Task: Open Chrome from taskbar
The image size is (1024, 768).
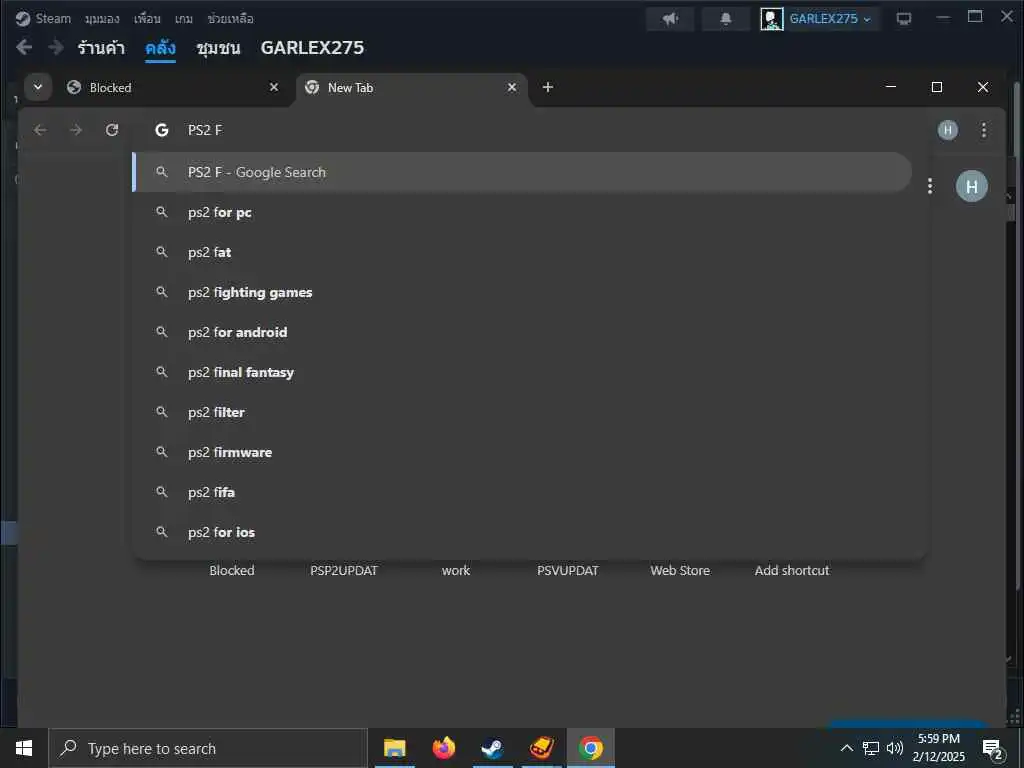Action: [x=590, y=748]
